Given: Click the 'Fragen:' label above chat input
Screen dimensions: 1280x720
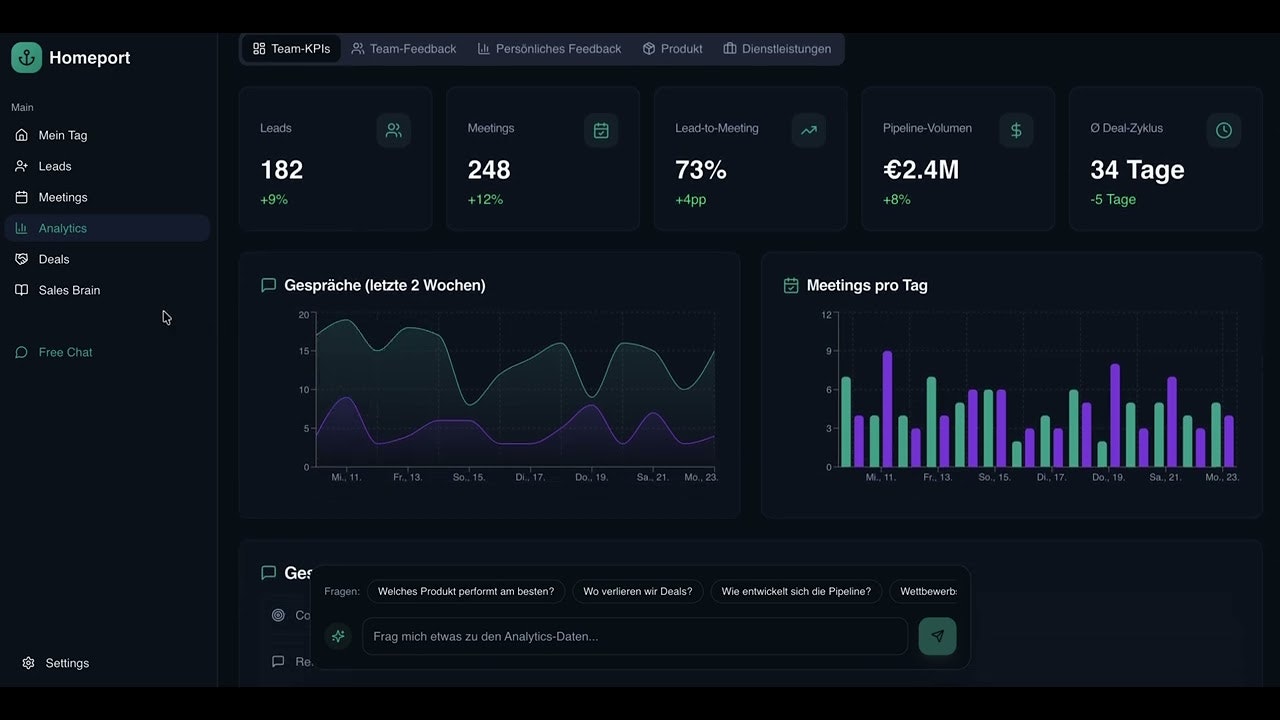Looking at the screenshot, I should pos(342,591).
